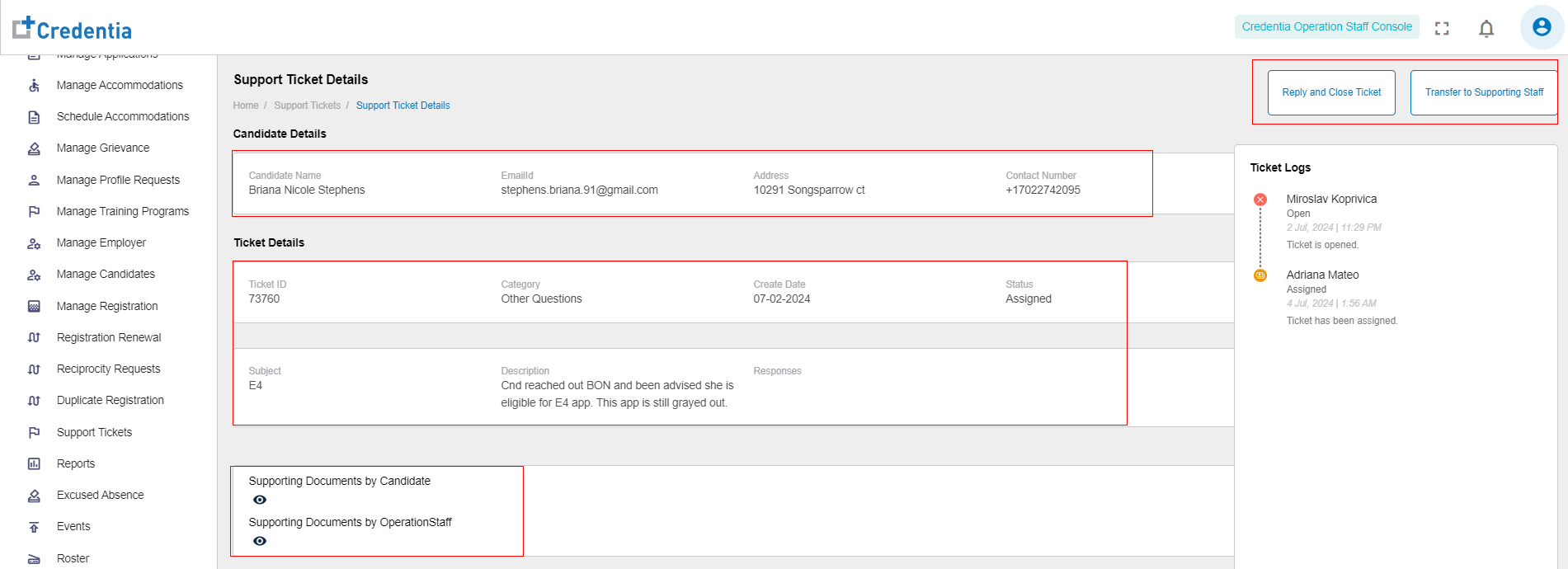Select Adriana Mateo Assigned log marker
Image resolution: width=1568 pixels, height=569 pixels.
(x=1260, y=275)
